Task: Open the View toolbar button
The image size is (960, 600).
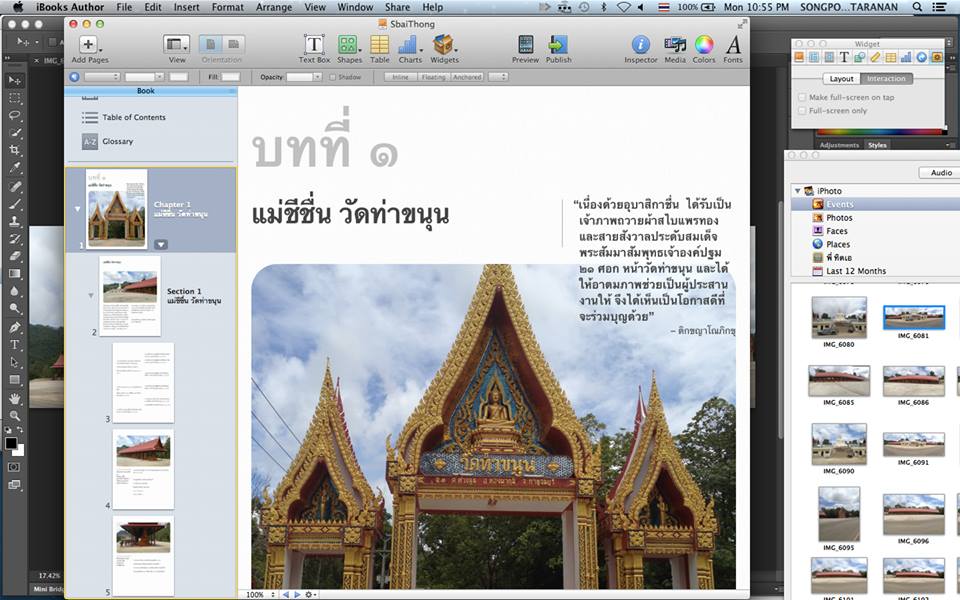Action: click(x=176, y=45)
